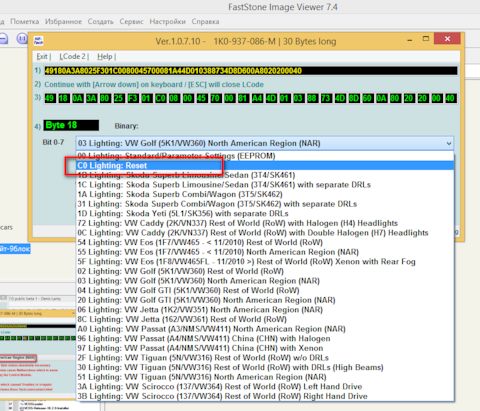Select byte cell 49 in byte row
The height and width of the screenshot is (411, 480).
[50, 98]
